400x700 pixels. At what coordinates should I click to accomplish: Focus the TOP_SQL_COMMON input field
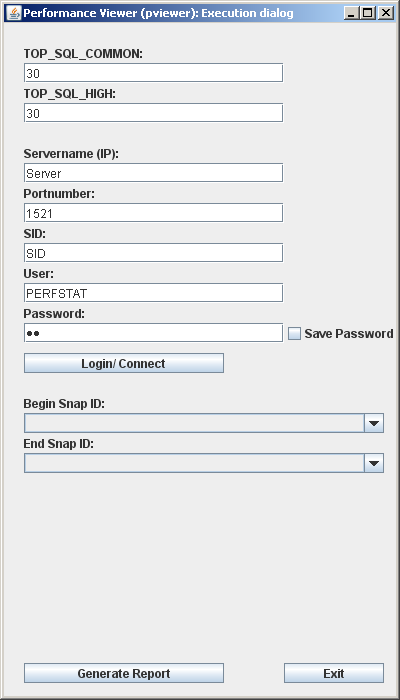[x=154, y=73]
